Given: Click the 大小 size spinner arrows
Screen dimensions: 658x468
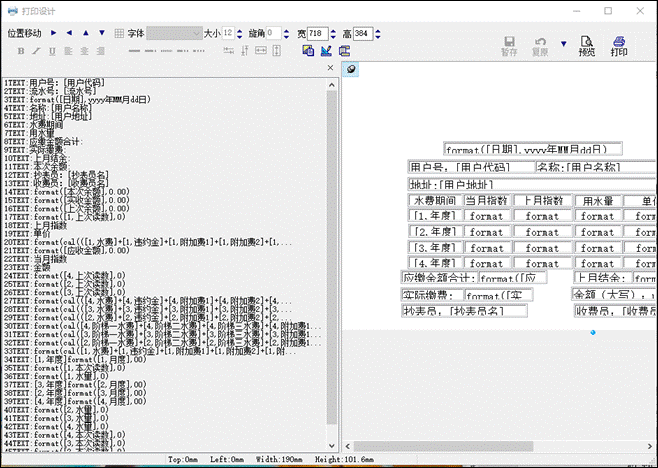Looking at the screenshot, I should click(x=240, y=34).
